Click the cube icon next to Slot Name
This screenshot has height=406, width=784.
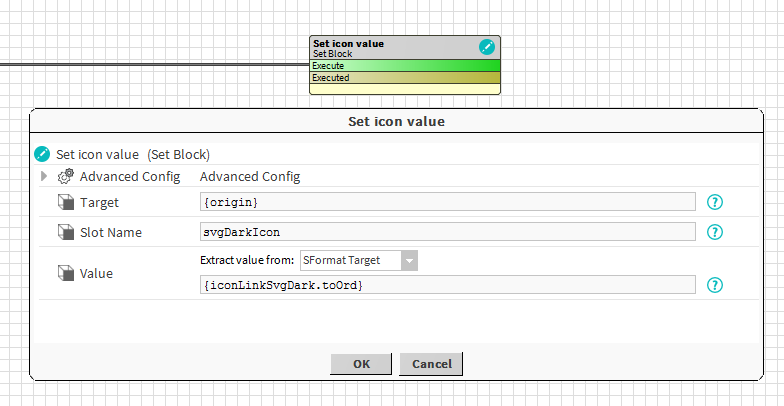[66, 232]
